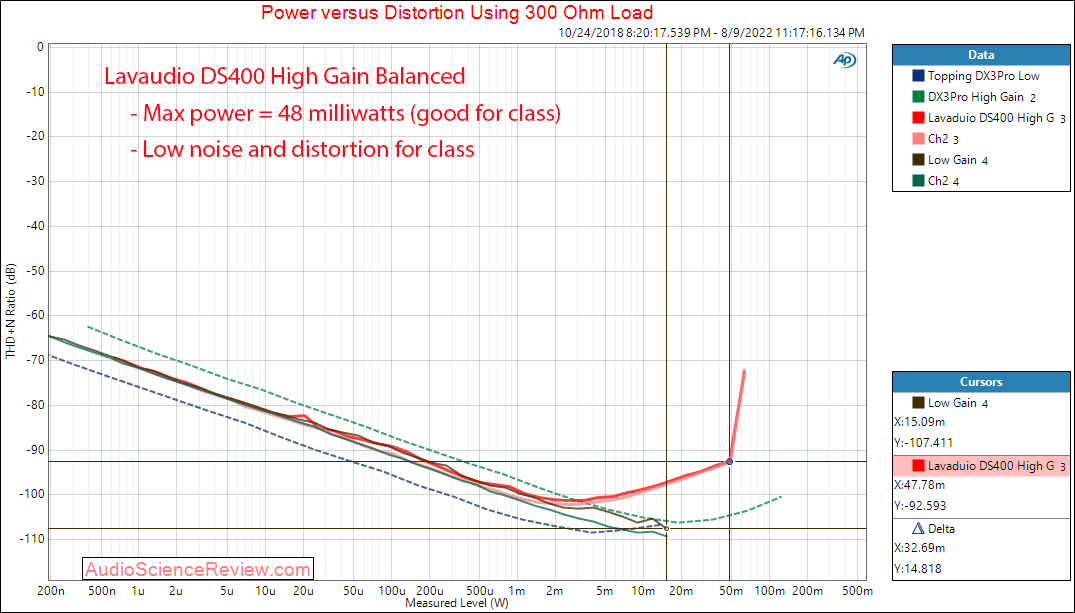Click the cursor value 'X:15.09m'
Image resolution: width=1075 pixels, height=613 pixels.
919,422
